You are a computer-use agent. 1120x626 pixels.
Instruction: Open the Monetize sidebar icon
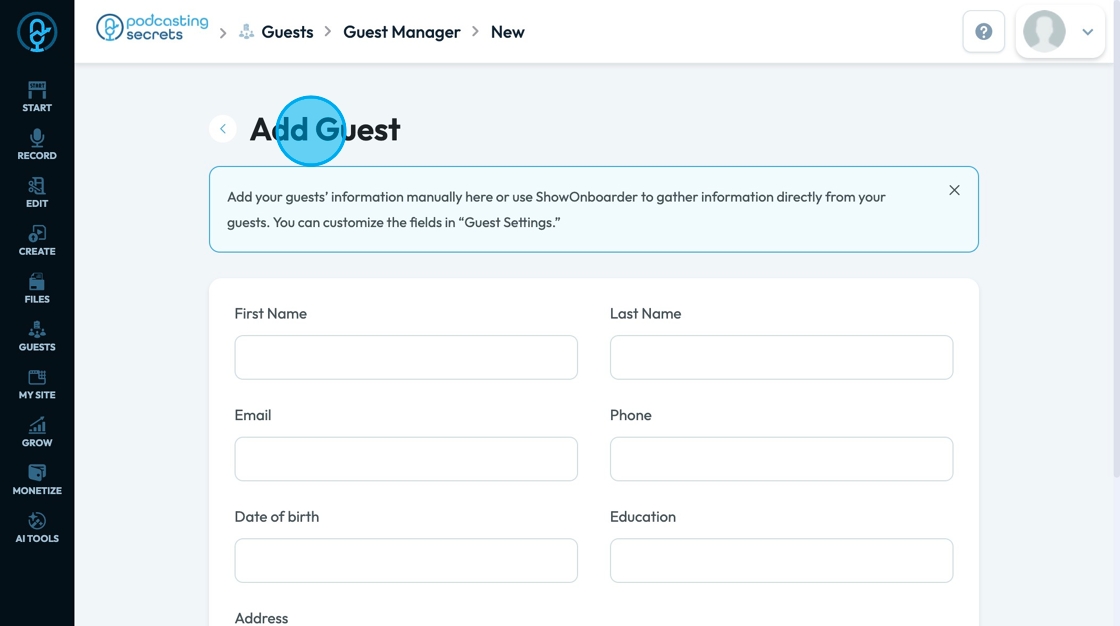pyautogui.click(x=37, y=480)
